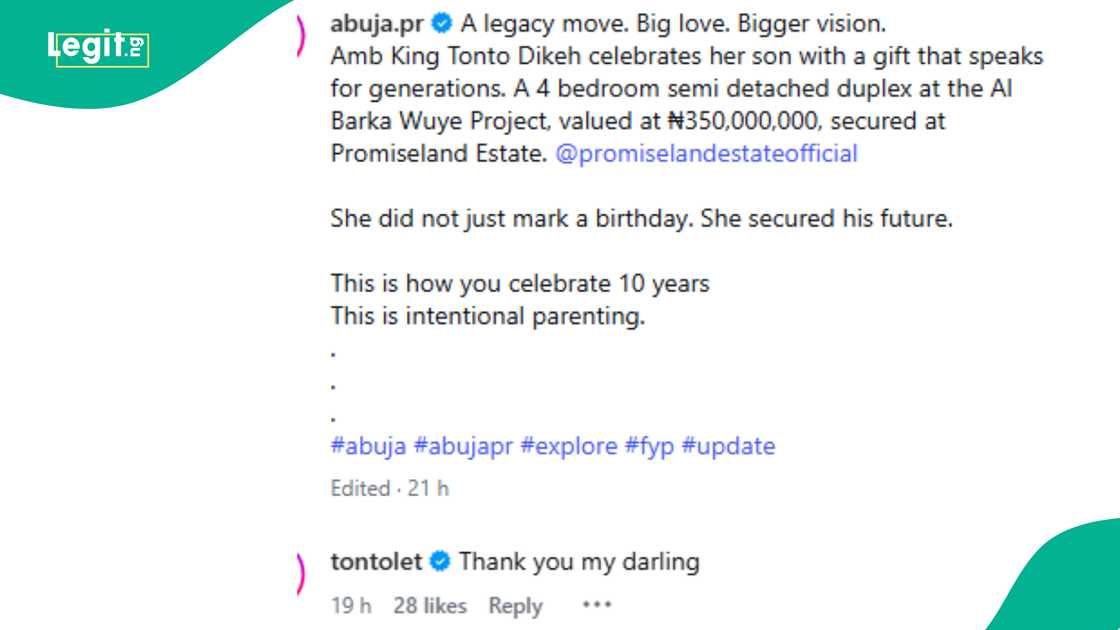Screen dimensions: 1120x630
Task: Reply to tontolet's comment
Action: point(515,604)
